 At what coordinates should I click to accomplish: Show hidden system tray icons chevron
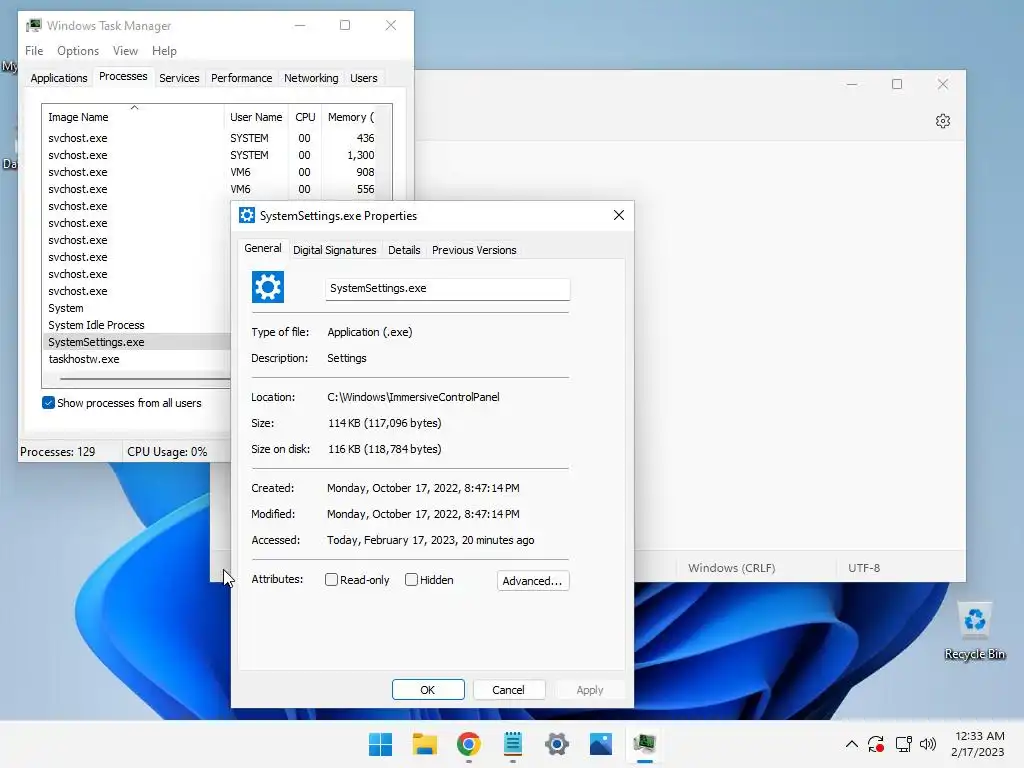852,744
